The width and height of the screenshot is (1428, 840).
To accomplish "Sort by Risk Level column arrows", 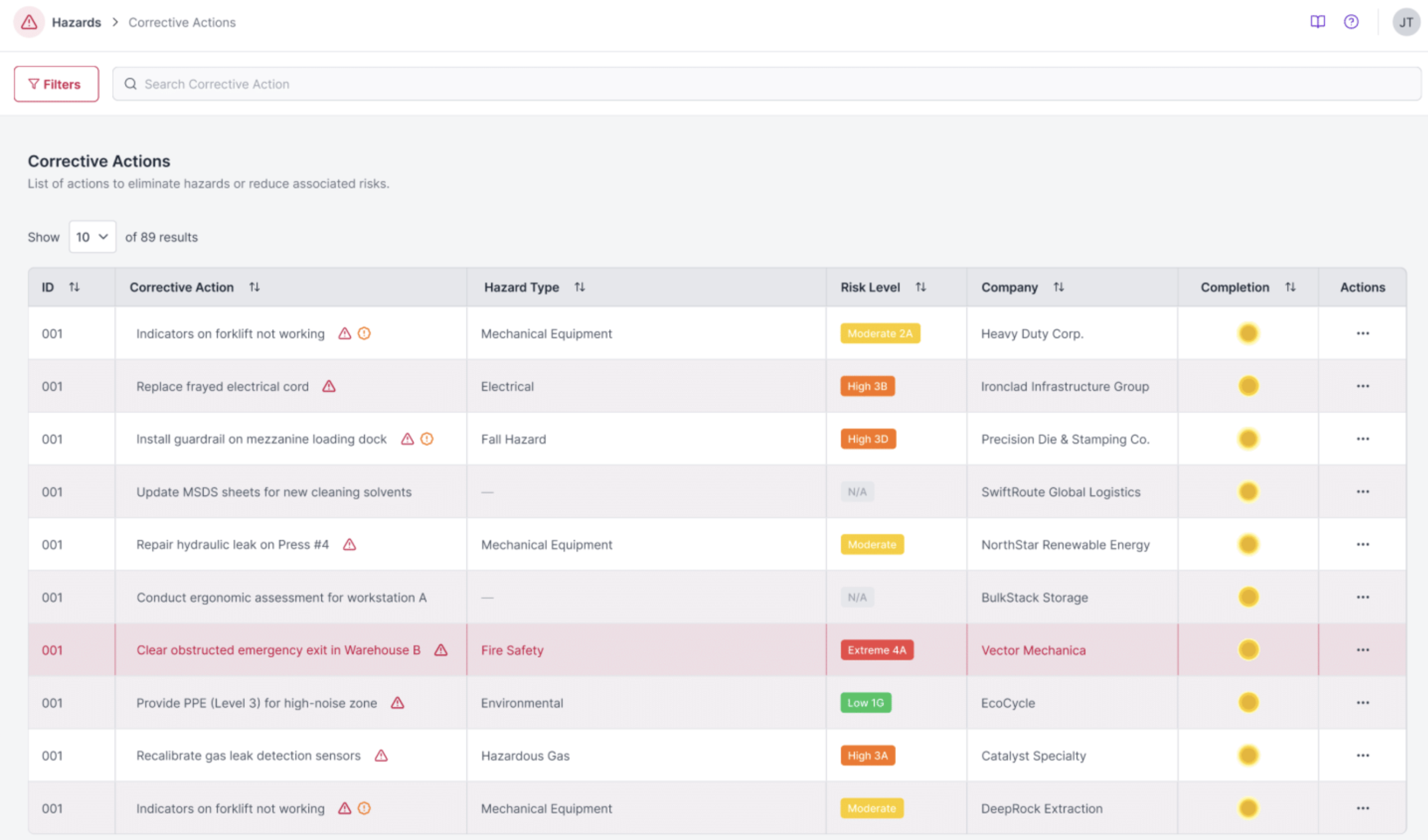I will click(920, 287).
